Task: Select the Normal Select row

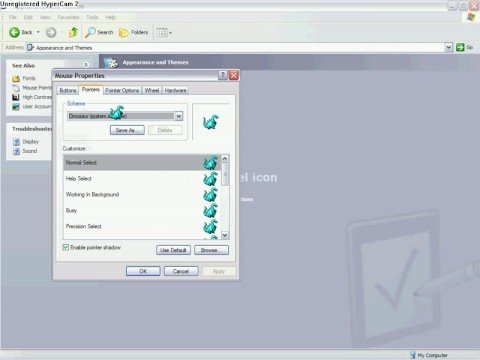Action: [142, 163]
